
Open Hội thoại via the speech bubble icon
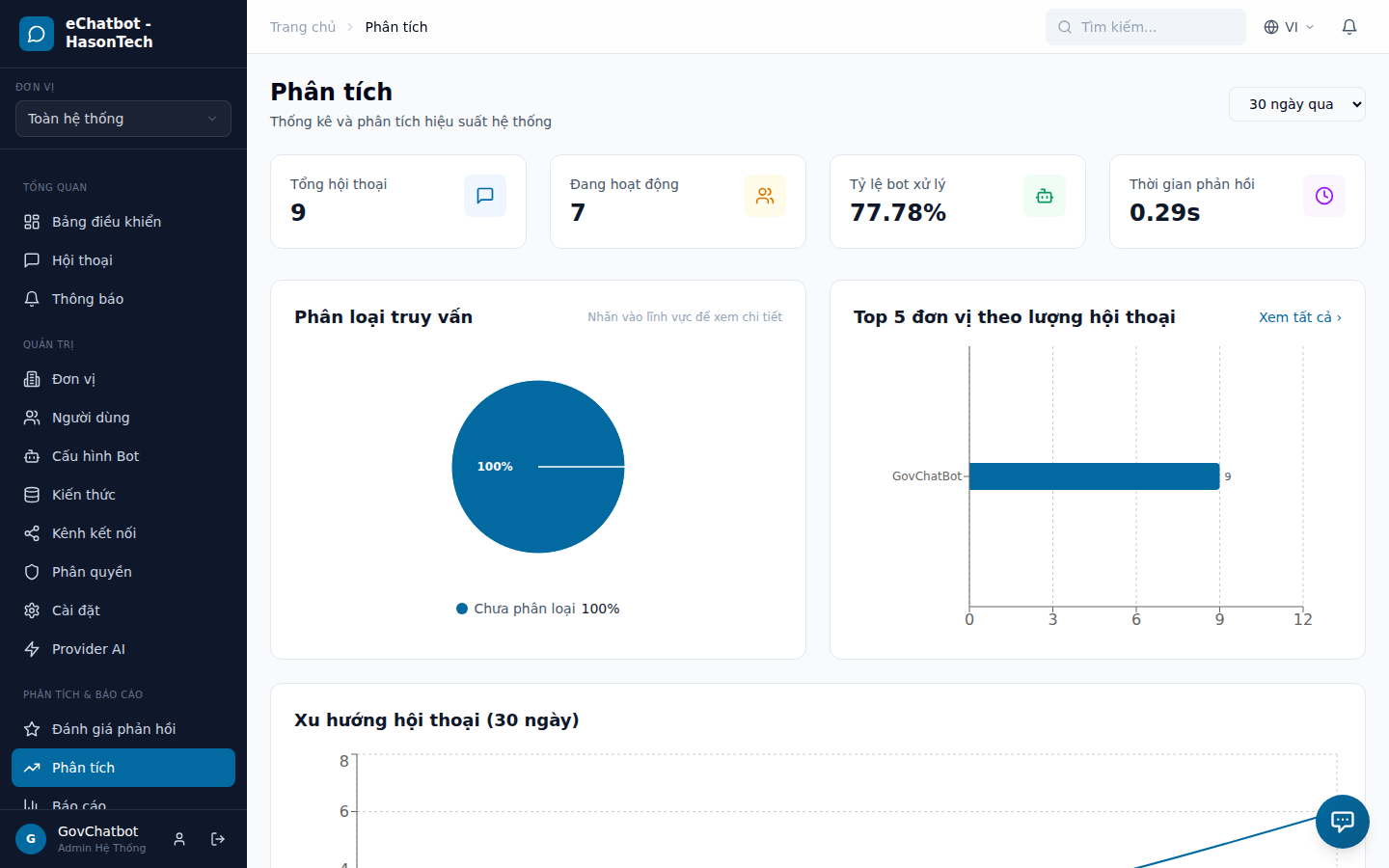(x=32, y=259)
